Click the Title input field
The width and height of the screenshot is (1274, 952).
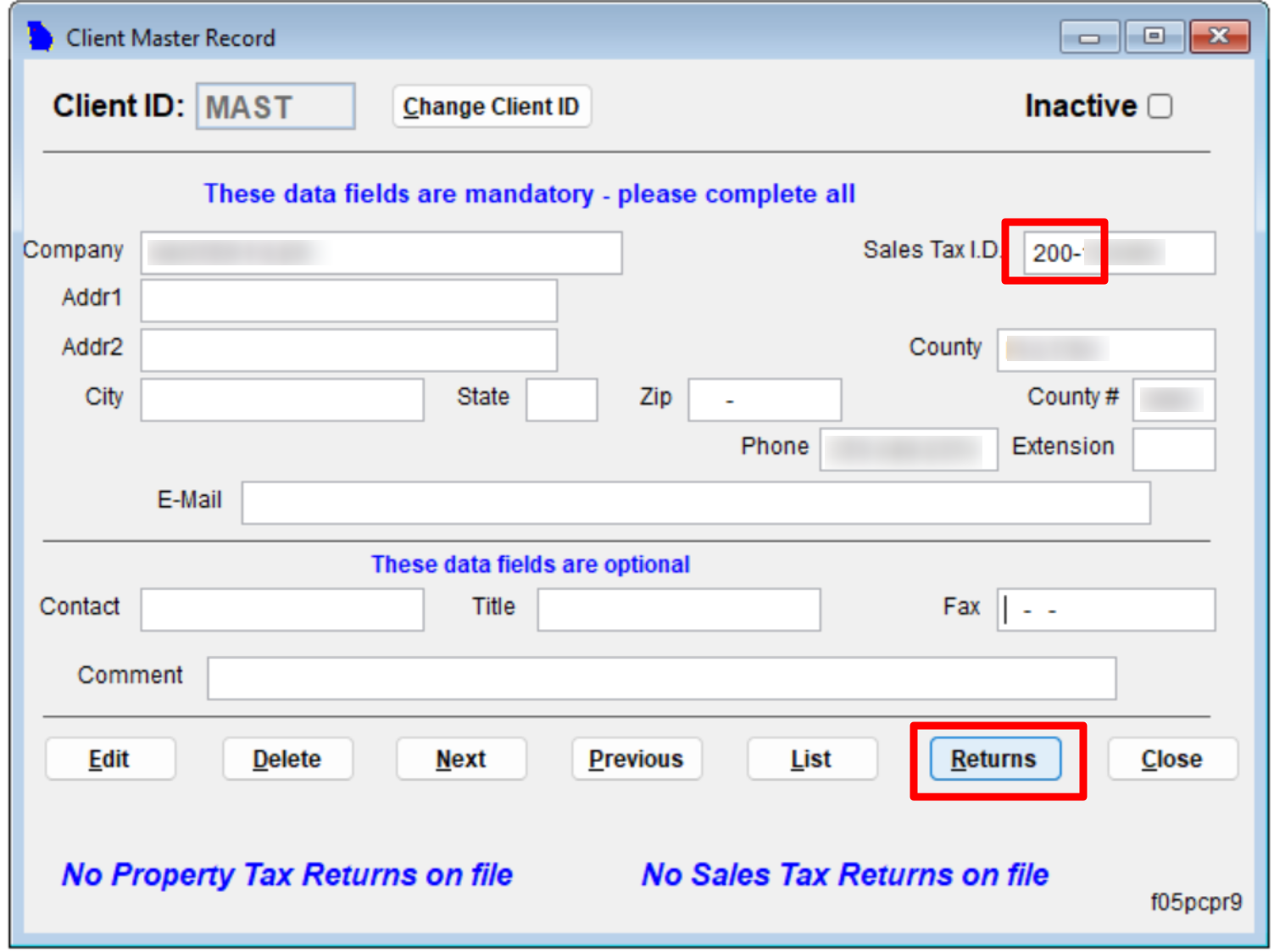coord(679,610)
